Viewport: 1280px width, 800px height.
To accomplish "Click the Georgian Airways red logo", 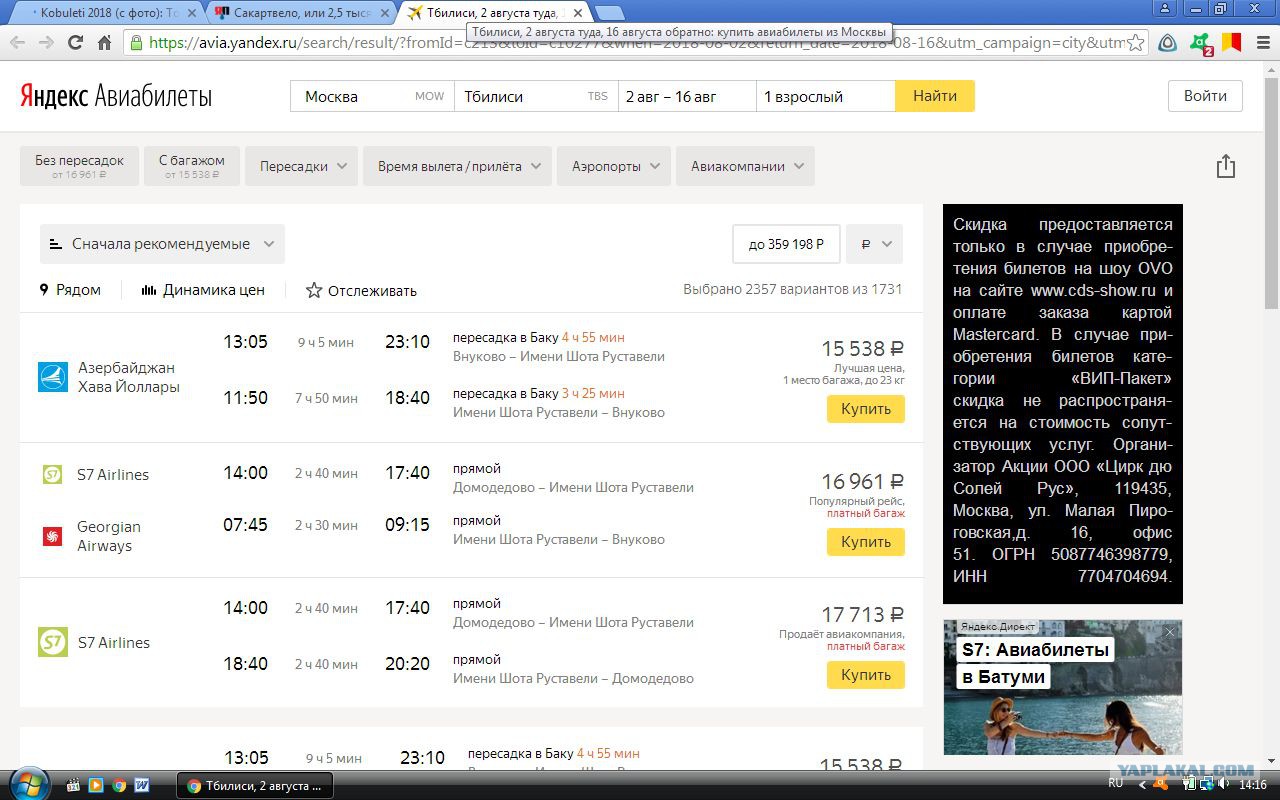I will 52,536.
